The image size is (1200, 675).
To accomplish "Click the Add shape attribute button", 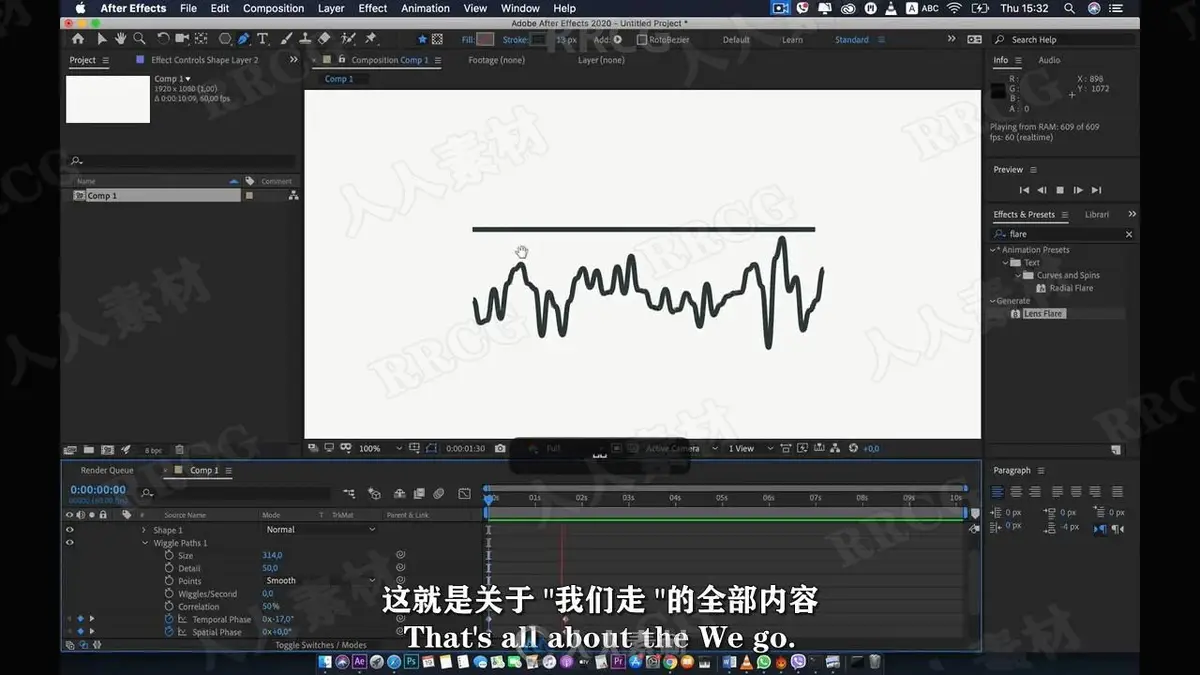I will coord(617,40).
